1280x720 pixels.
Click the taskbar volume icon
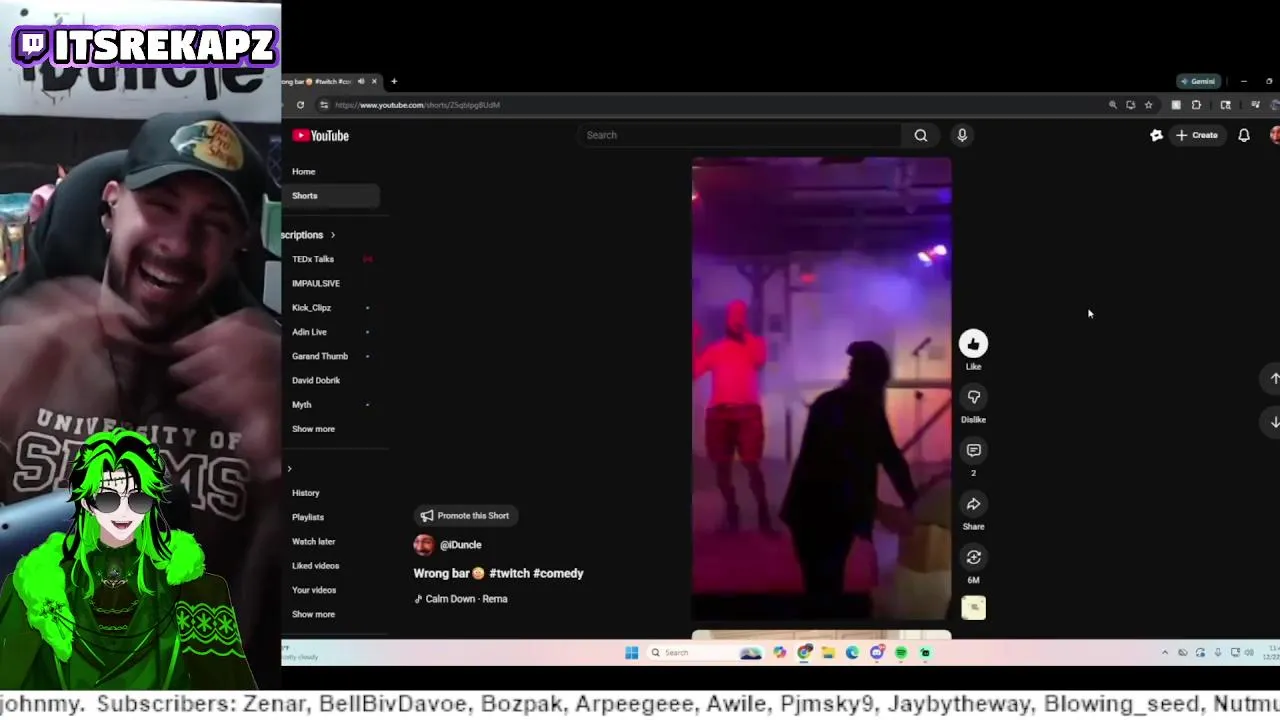click(1248, 653)
